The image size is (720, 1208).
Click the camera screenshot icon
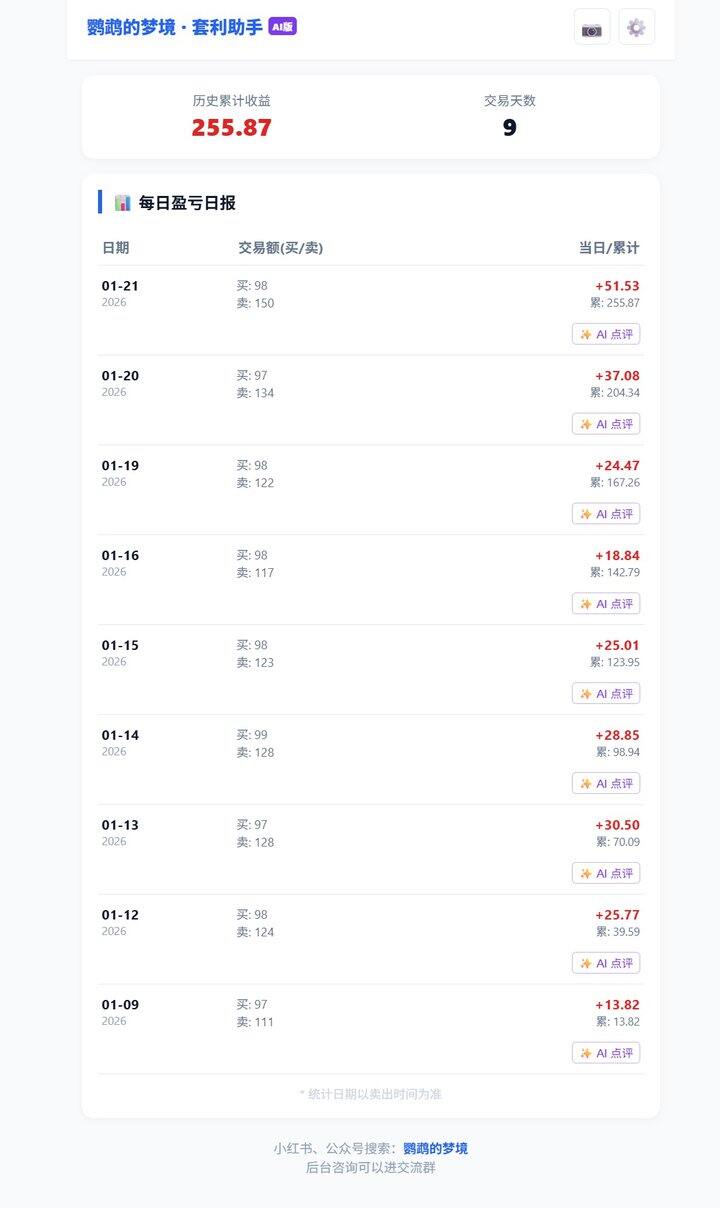tap(592, 27)
